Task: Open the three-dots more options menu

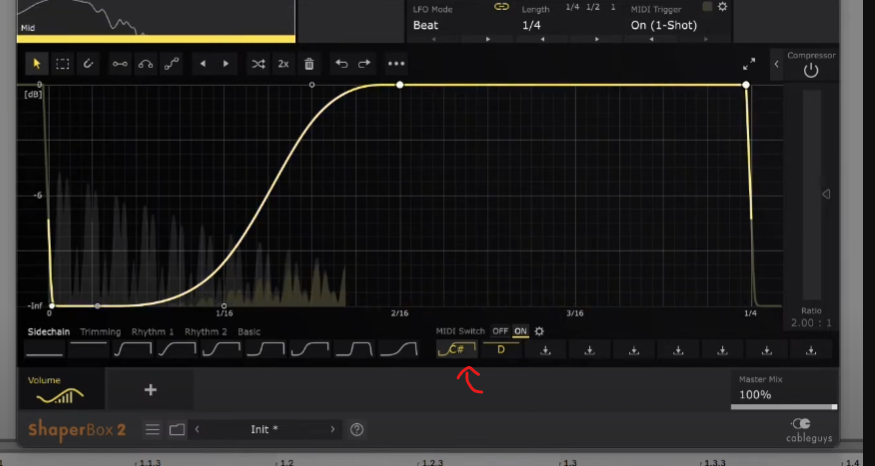Action: pos(396,64)
